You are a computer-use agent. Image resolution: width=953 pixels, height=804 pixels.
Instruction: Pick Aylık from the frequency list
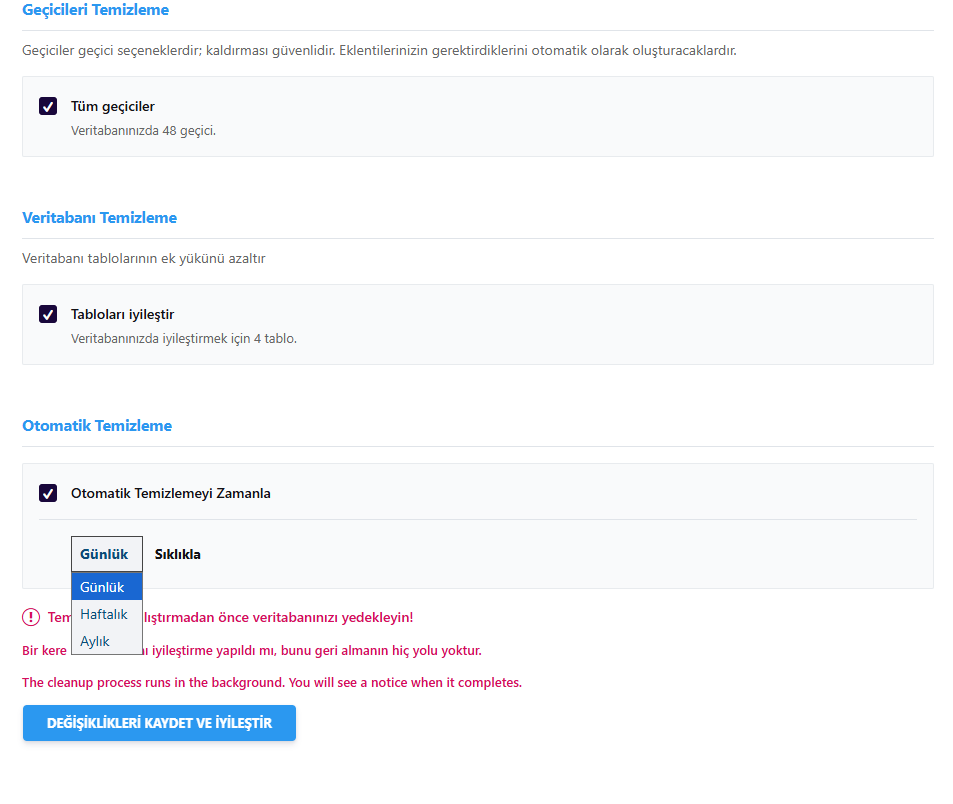(95, 641)
